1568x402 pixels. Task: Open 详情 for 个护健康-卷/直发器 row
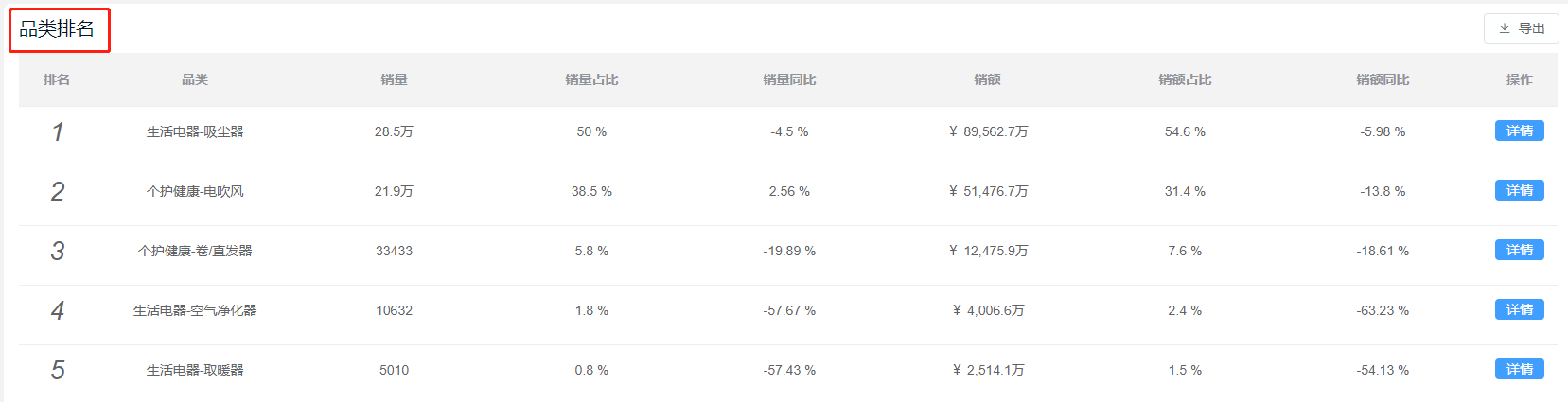point(1519,250)
